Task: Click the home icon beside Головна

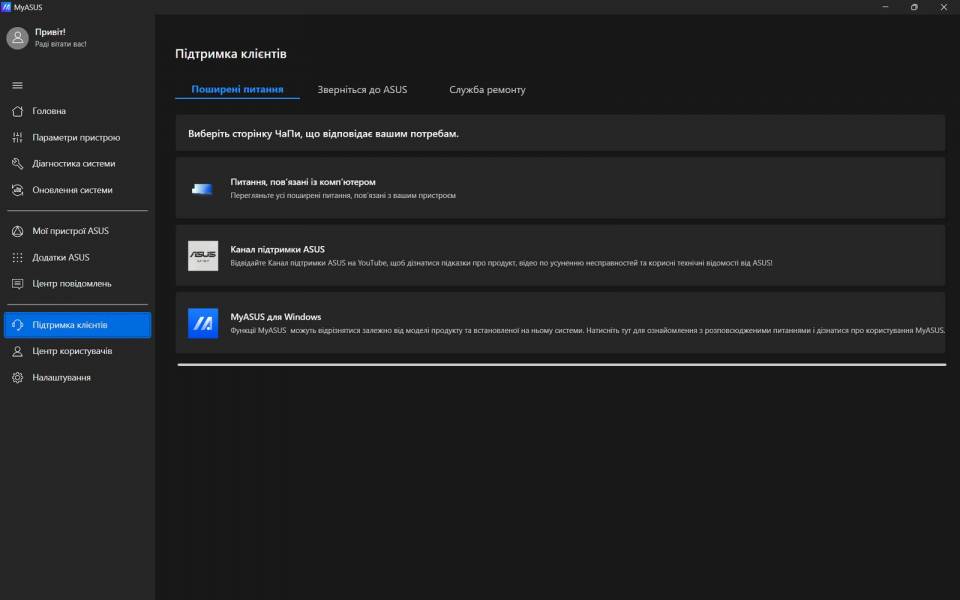Action: tap(17, 111)
